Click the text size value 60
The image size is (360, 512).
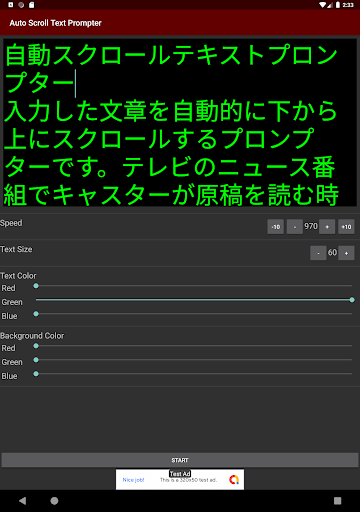332,252
